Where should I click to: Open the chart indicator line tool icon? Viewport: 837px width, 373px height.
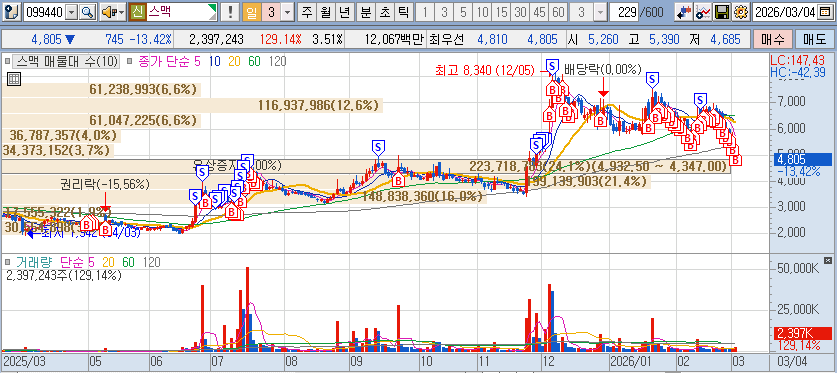(703, 12)
